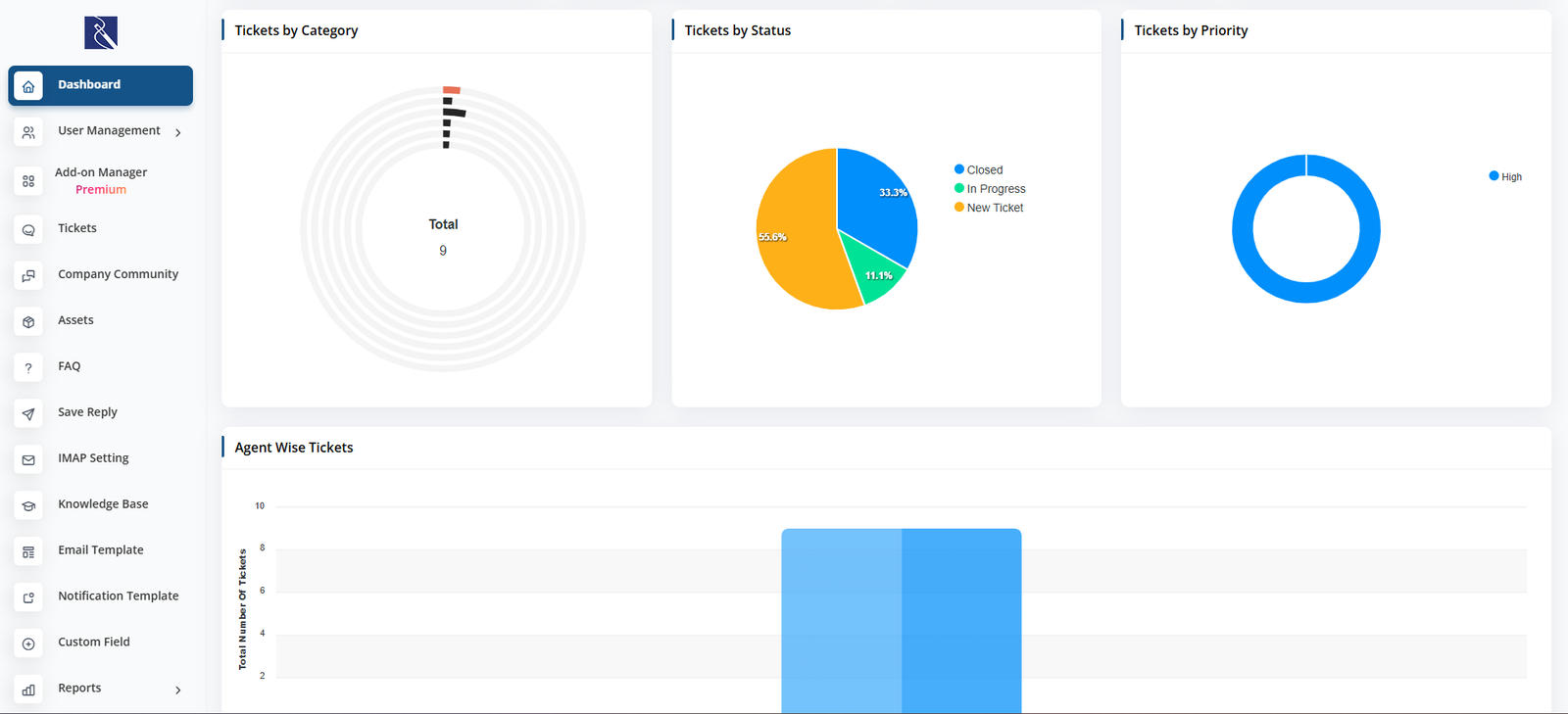Click the 33.3% pie label
Viewport: 1568px width, 714px height.
coord(893,193)
